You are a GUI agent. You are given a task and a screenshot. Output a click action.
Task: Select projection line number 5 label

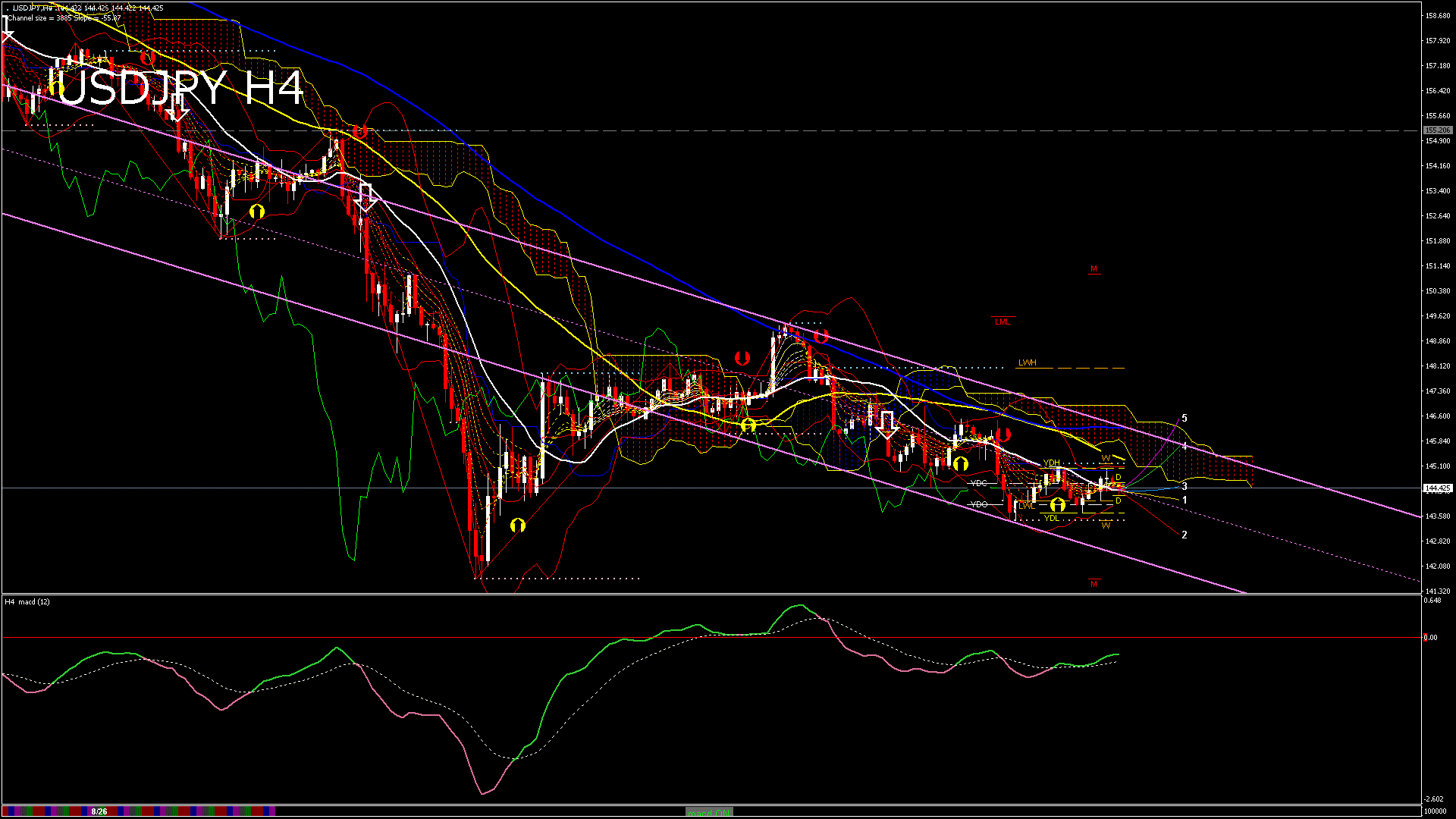tap(1185, 419)
